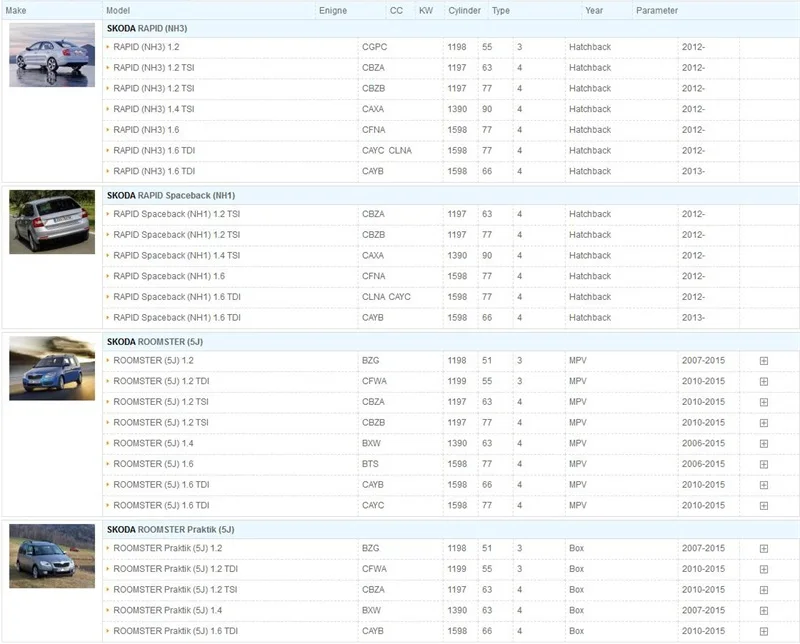Click the SKODA RAPID Spaceback (NH1) group heading
Viewport: 800px width, 644px height.
(x=171, y=195)
